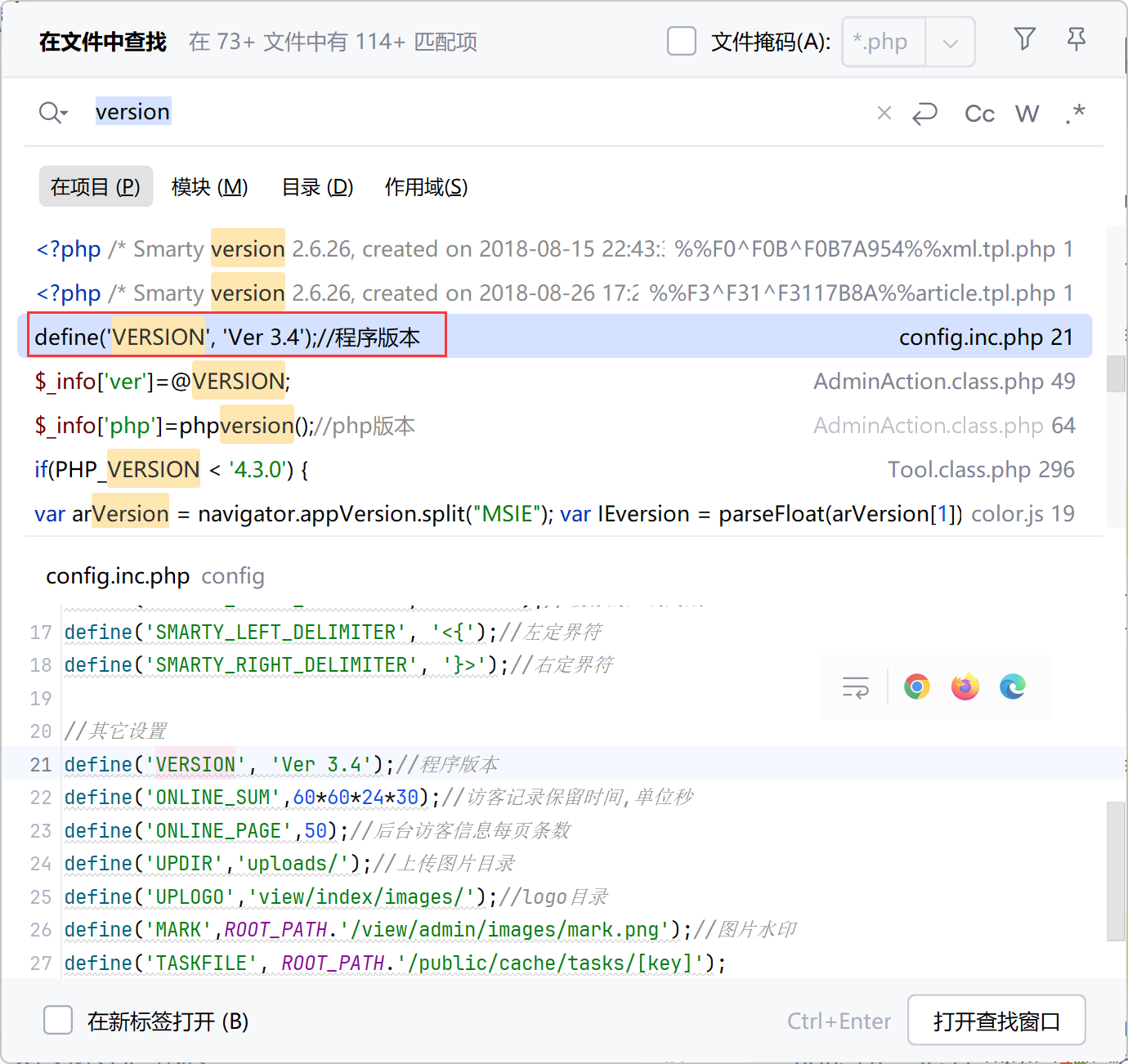Select the 在项目 (P) scope tab
The width and height of the screenshot is (1128, 1064).
96,187
